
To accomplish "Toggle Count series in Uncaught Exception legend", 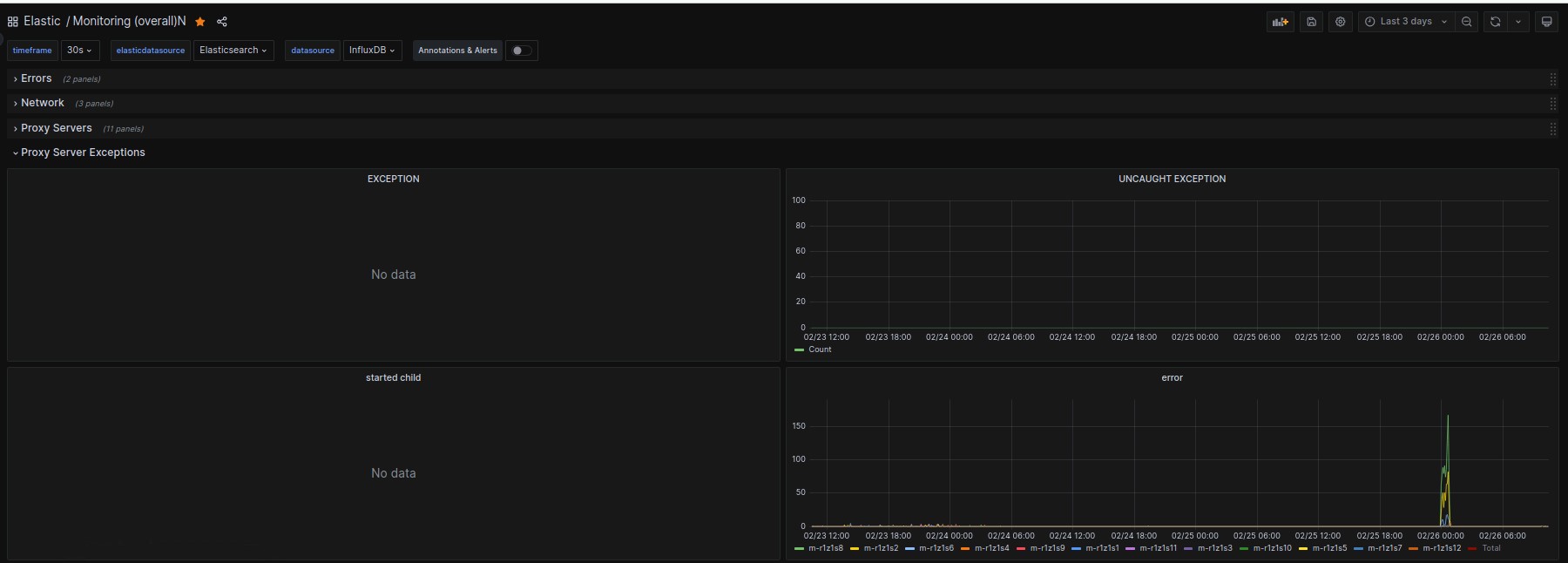I will tap(819, 349).
